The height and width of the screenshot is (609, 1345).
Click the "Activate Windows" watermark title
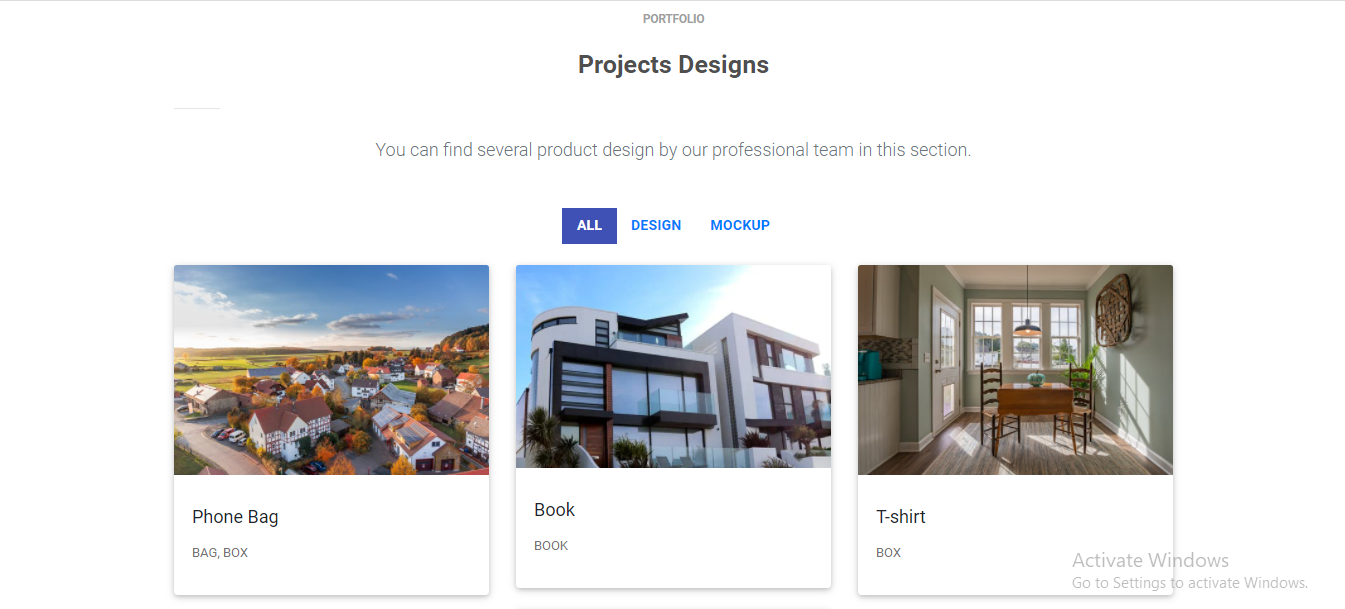click(x=1150, y=560)
